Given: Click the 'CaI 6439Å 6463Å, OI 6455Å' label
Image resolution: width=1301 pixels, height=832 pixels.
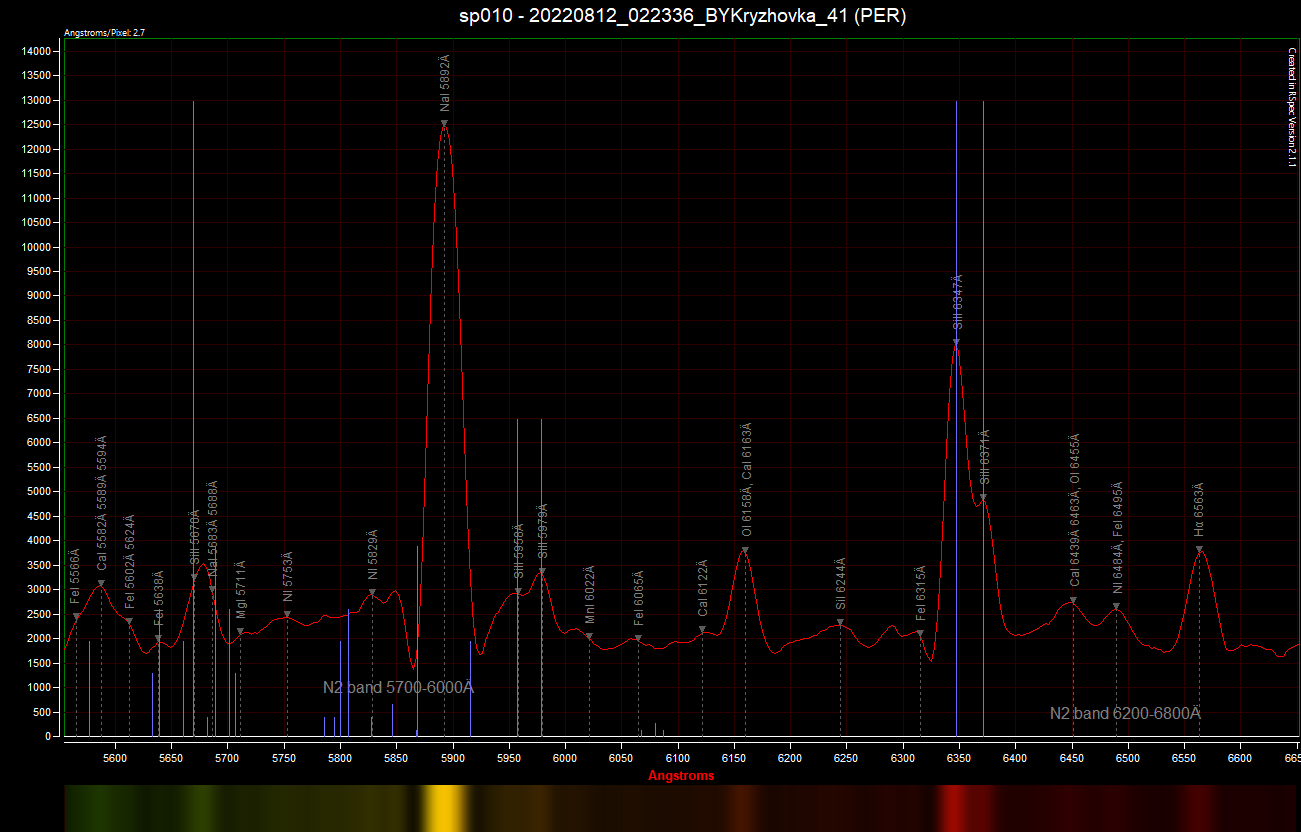Looking at the screenshot, I should (1075, 510).
